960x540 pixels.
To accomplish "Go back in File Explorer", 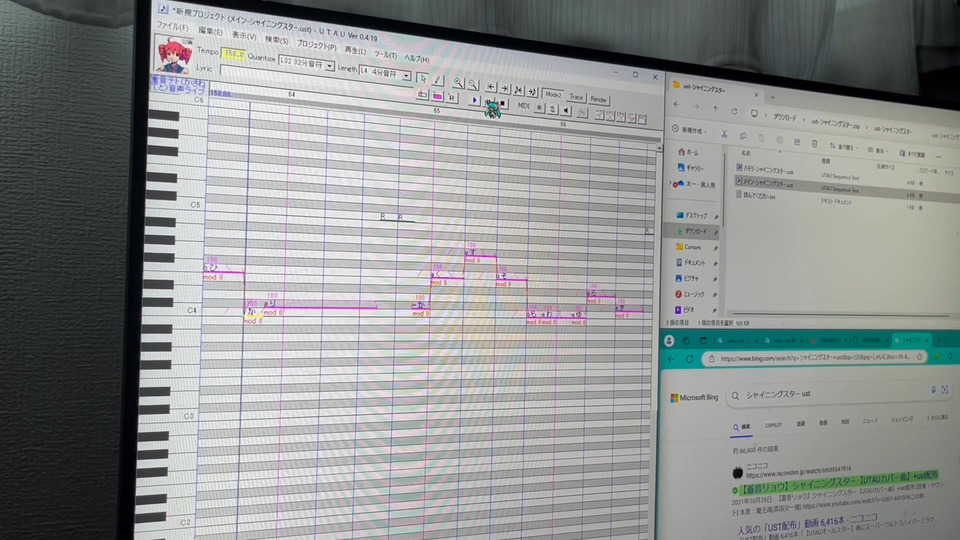I will (677, 105).
